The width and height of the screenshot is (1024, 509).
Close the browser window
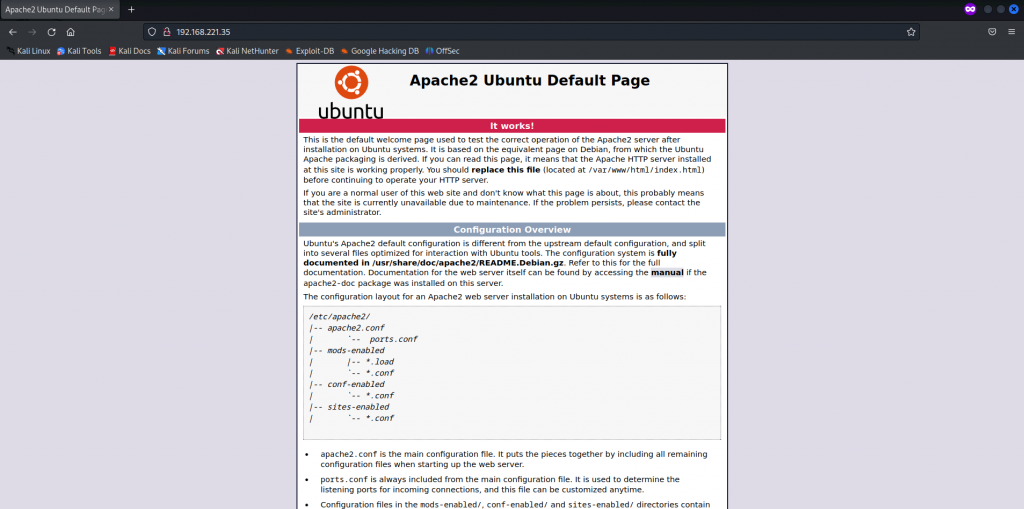point(1014,9)
